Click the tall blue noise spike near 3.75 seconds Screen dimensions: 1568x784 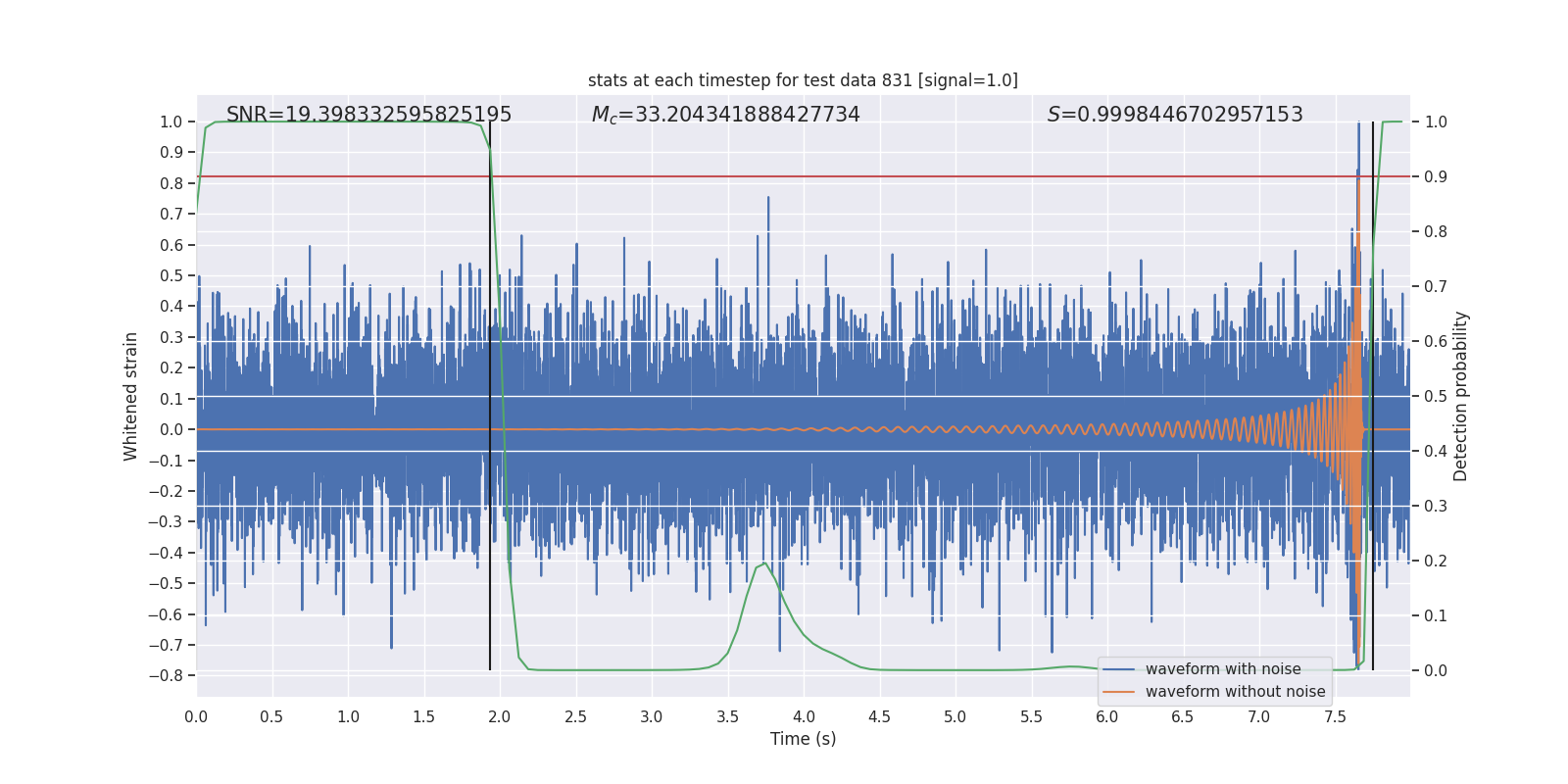pos(768,225)
